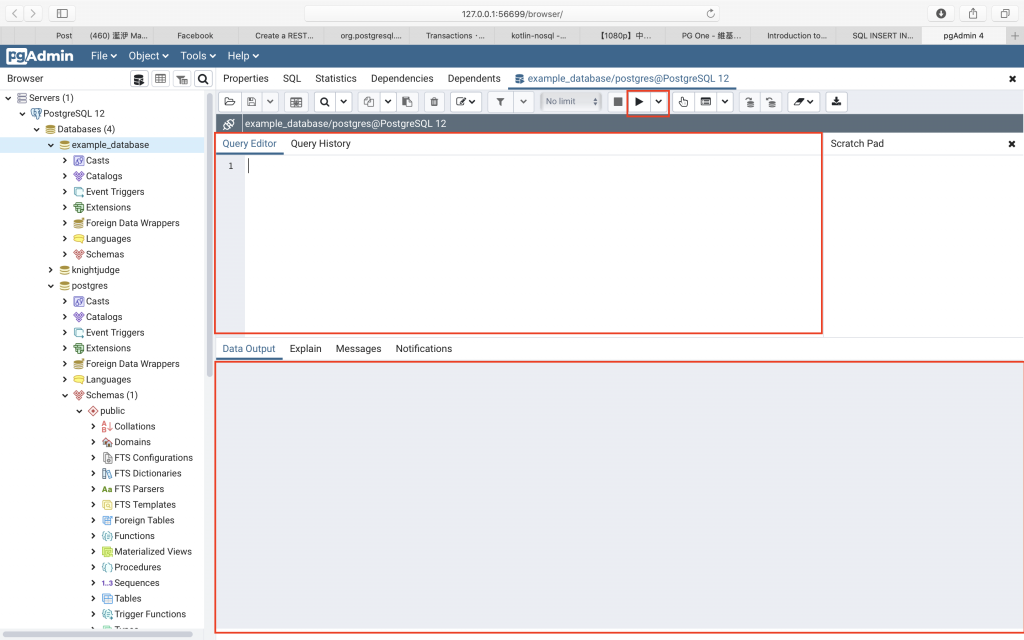Open the Copy options dropdown arrow
Image resolution: width=1024 pixels, height=640 pixels.
[x=388, y=102]
